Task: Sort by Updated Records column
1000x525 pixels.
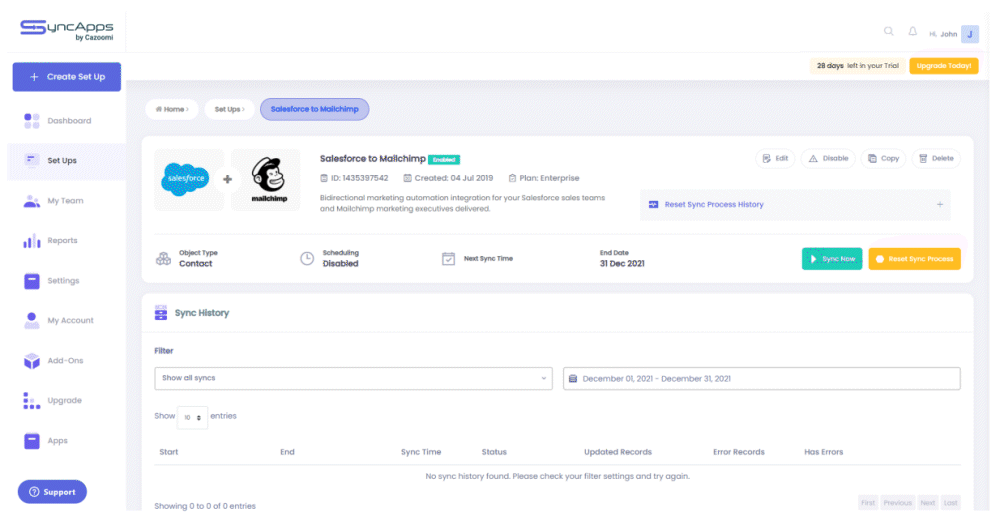Action: tap(618, 452)
